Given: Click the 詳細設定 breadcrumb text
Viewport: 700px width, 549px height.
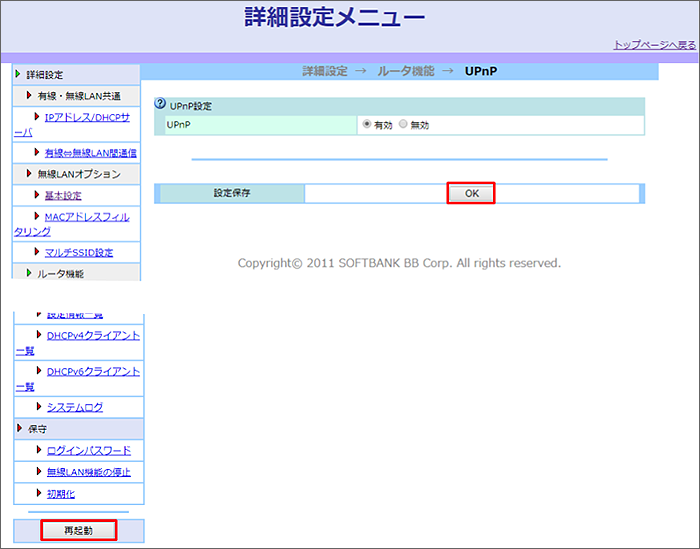Looking at the screenshot, I should click(x=325, y=71).
